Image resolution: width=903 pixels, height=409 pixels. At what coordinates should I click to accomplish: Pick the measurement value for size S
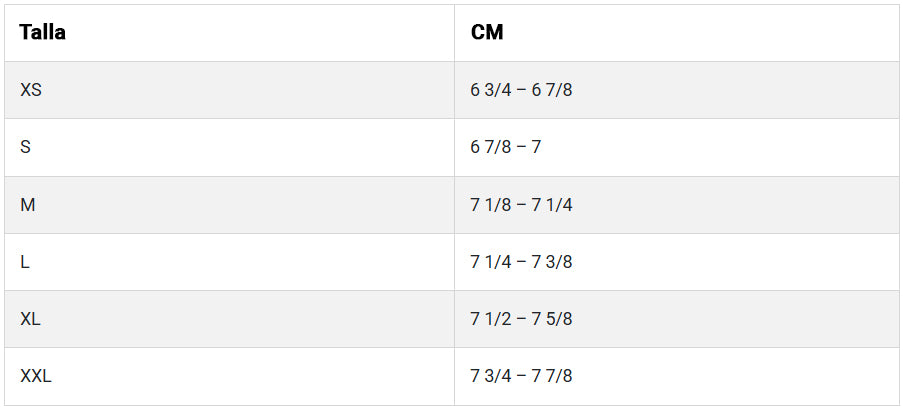[x=506, y=147]
